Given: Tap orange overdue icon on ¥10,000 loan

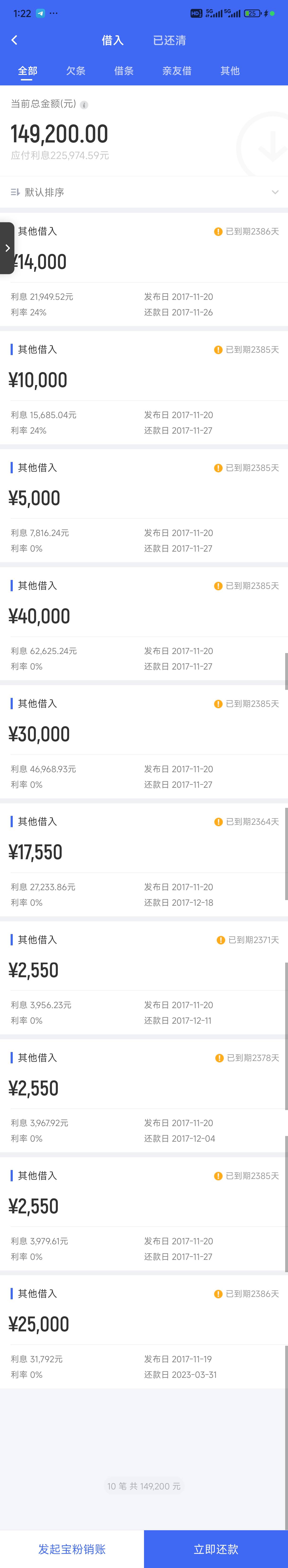Looking at the screenshot, I should [218, 350].
